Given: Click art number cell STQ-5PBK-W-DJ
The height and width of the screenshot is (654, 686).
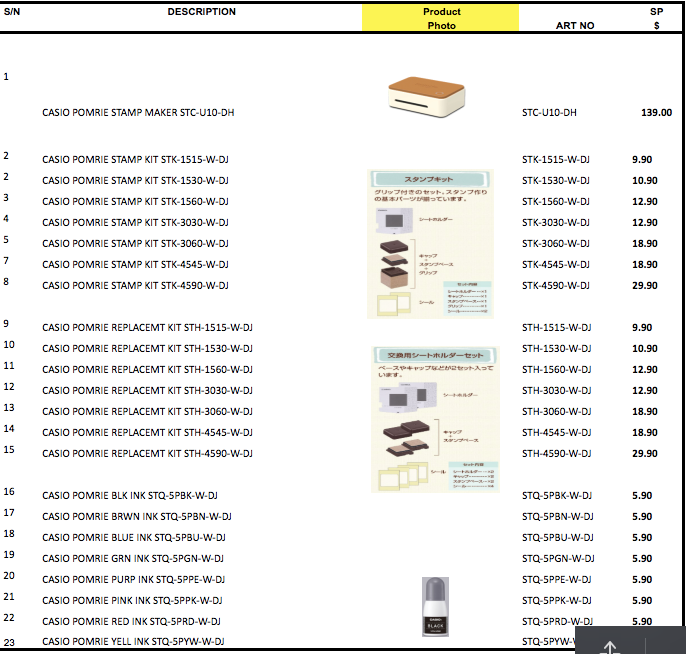Looking at the screenshot, I should 556,495.
